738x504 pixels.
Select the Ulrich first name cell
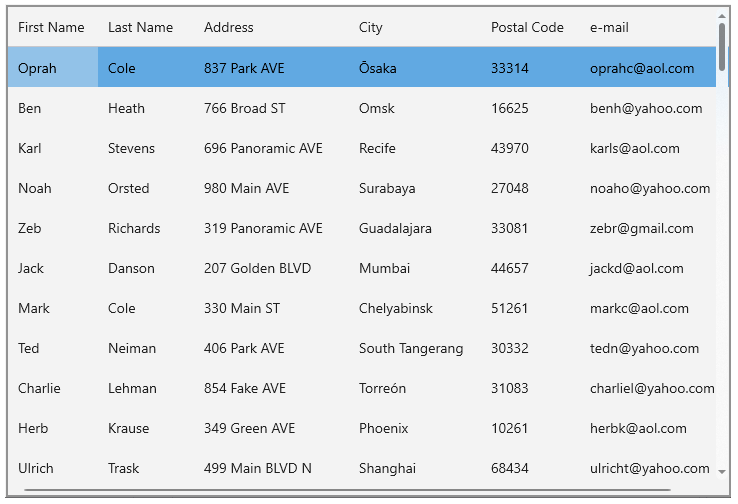[36, 468]
